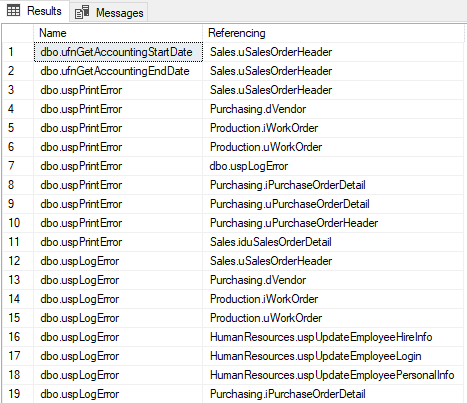Screen dimensions: 467x403
Task: Click cell dbo.ufnGetAccountingEndDate
Action: click(118, 71)
